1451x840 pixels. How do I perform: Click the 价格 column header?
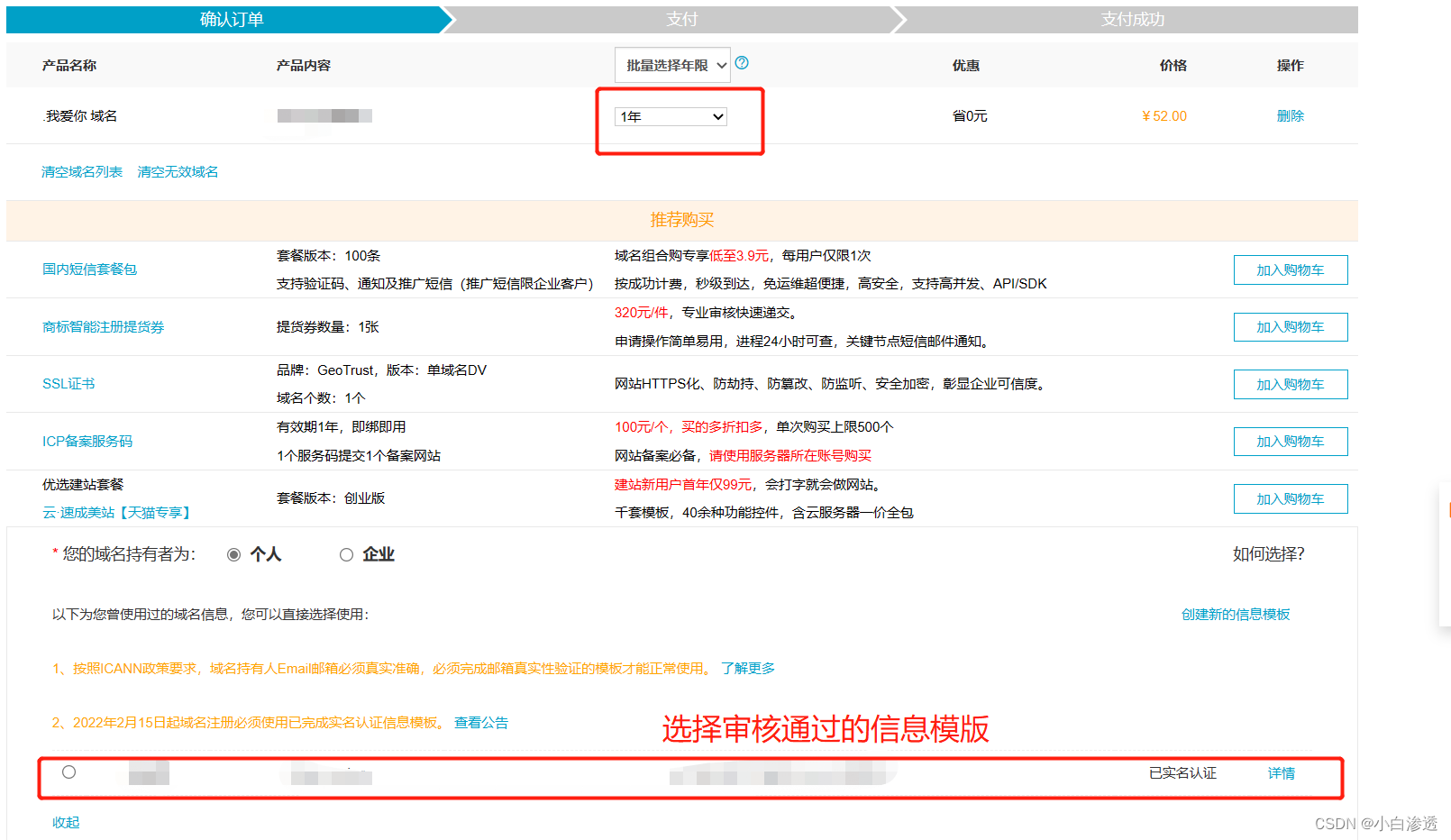(x=1173, y=65)
